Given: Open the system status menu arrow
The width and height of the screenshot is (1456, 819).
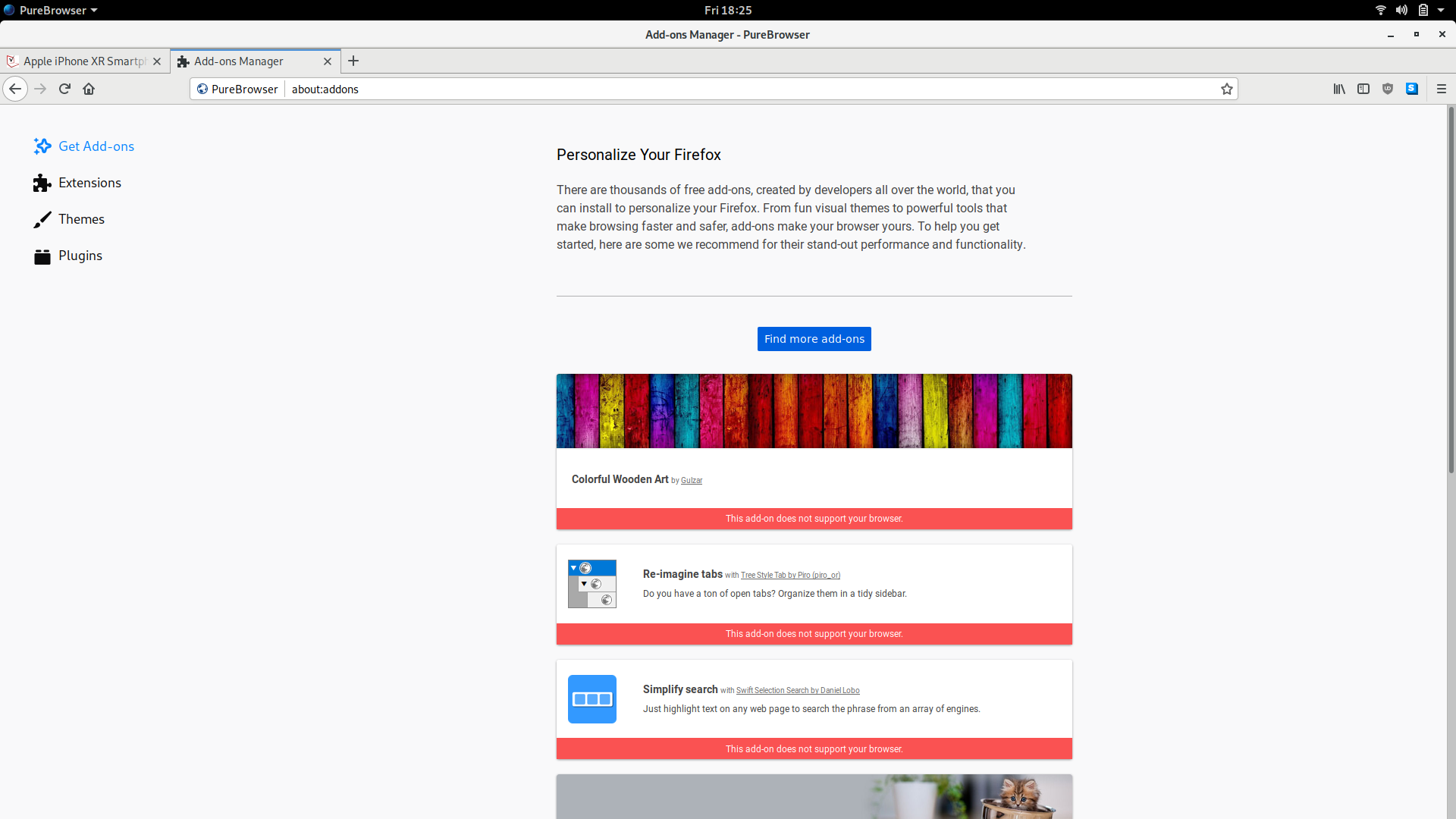Looking at the screenshot, I should tap(1441, 10).
